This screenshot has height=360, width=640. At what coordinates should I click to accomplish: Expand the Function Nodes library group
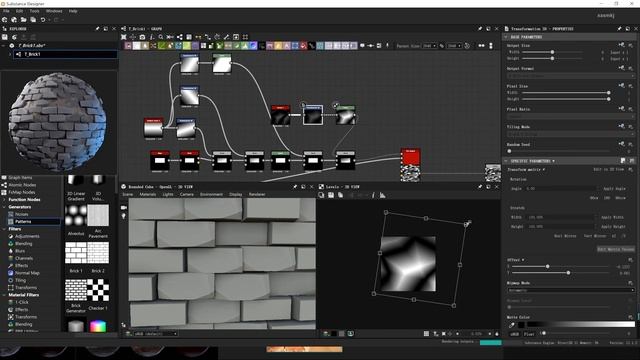[x=4, y=200]
